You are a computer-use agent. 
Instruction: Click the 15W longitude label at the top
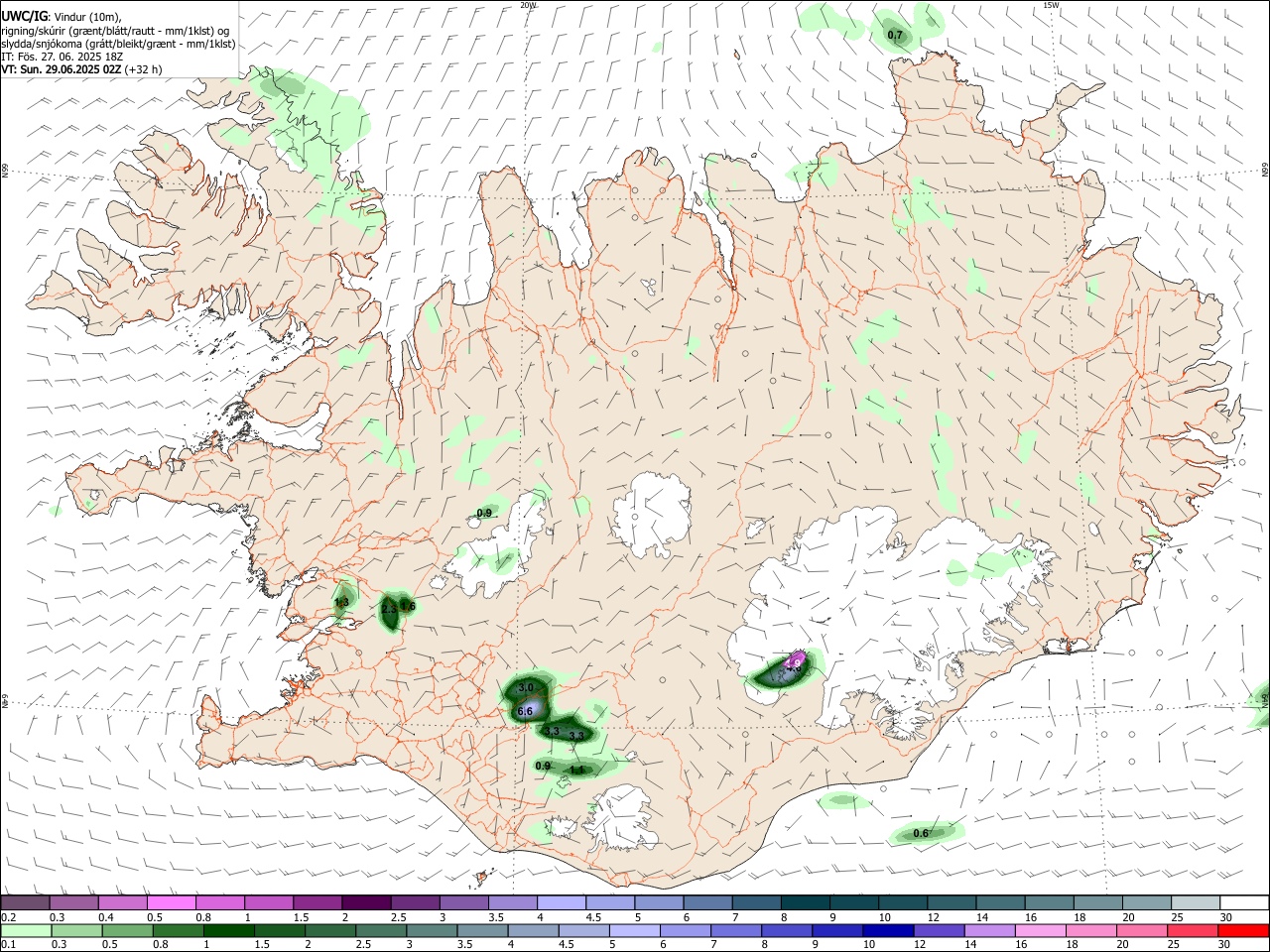click(1051, 5)
